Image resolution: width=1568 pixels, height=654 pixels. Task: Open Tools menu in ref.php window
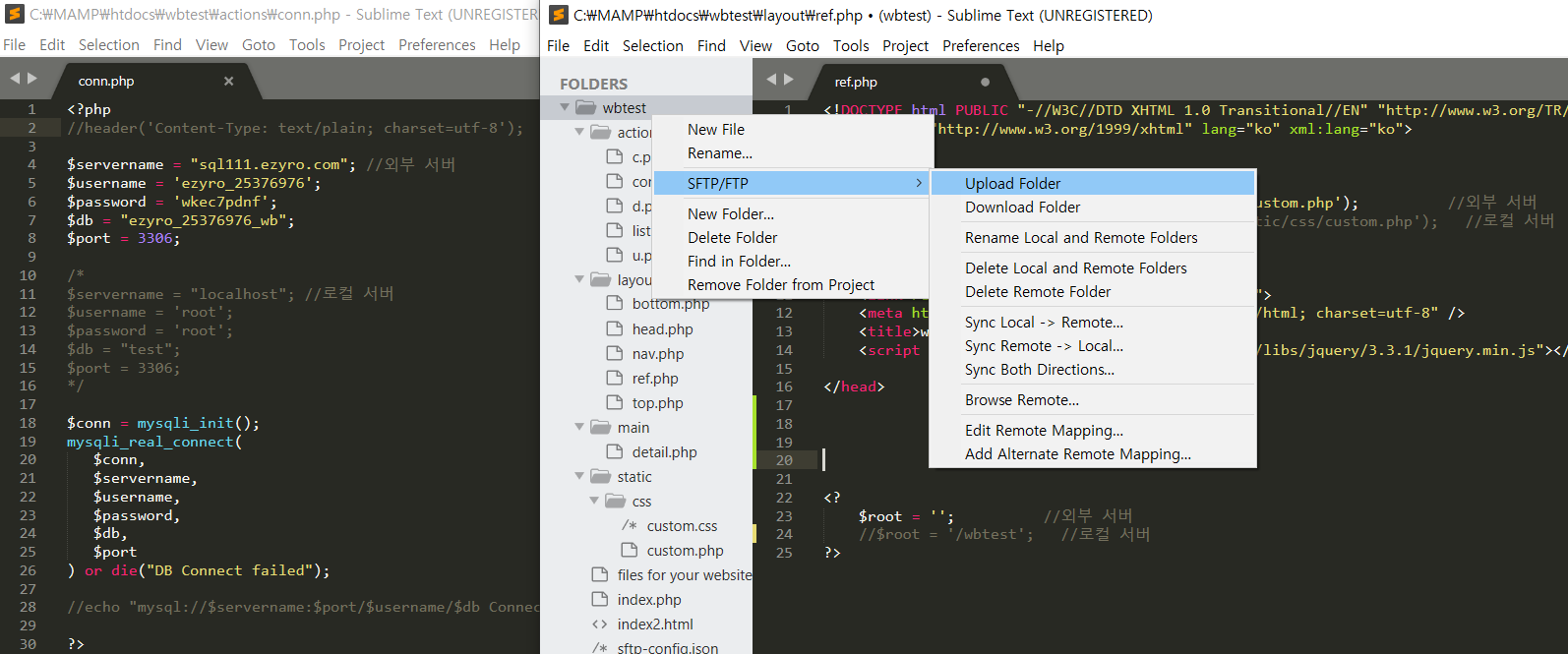click(851, 45)
